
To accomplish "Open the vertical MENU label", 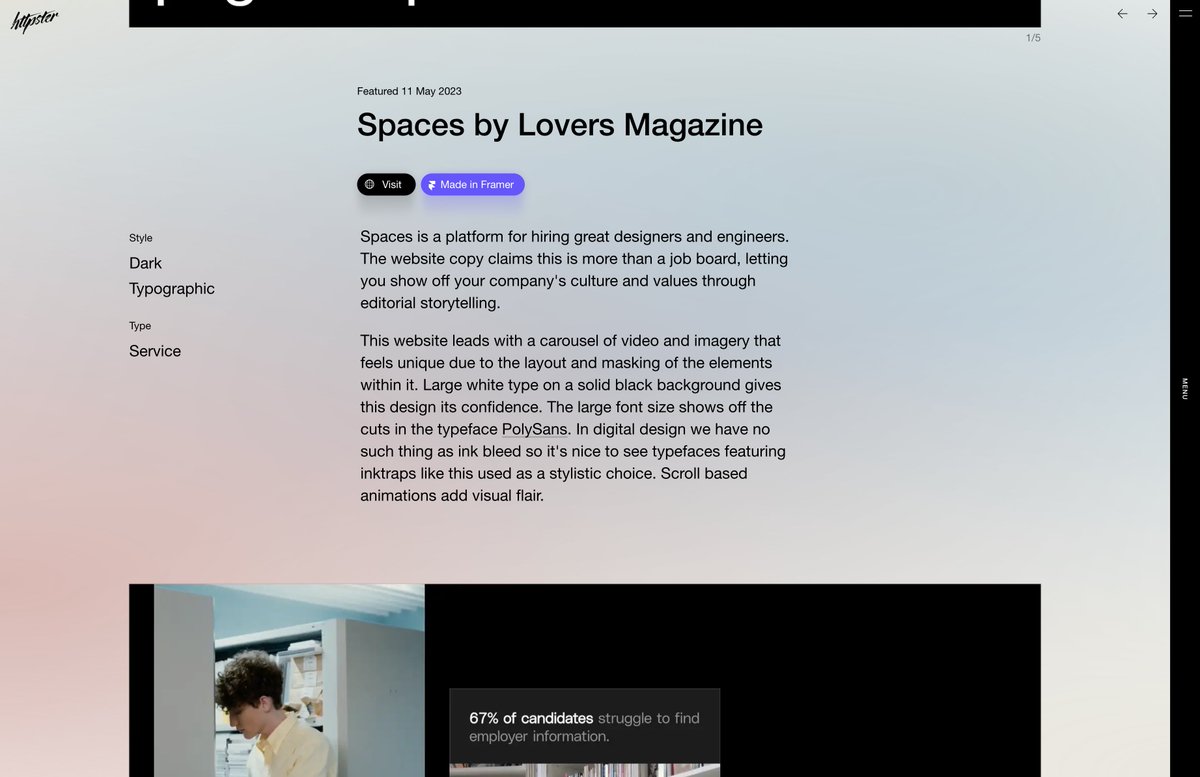I will (x=1185, y=389).
